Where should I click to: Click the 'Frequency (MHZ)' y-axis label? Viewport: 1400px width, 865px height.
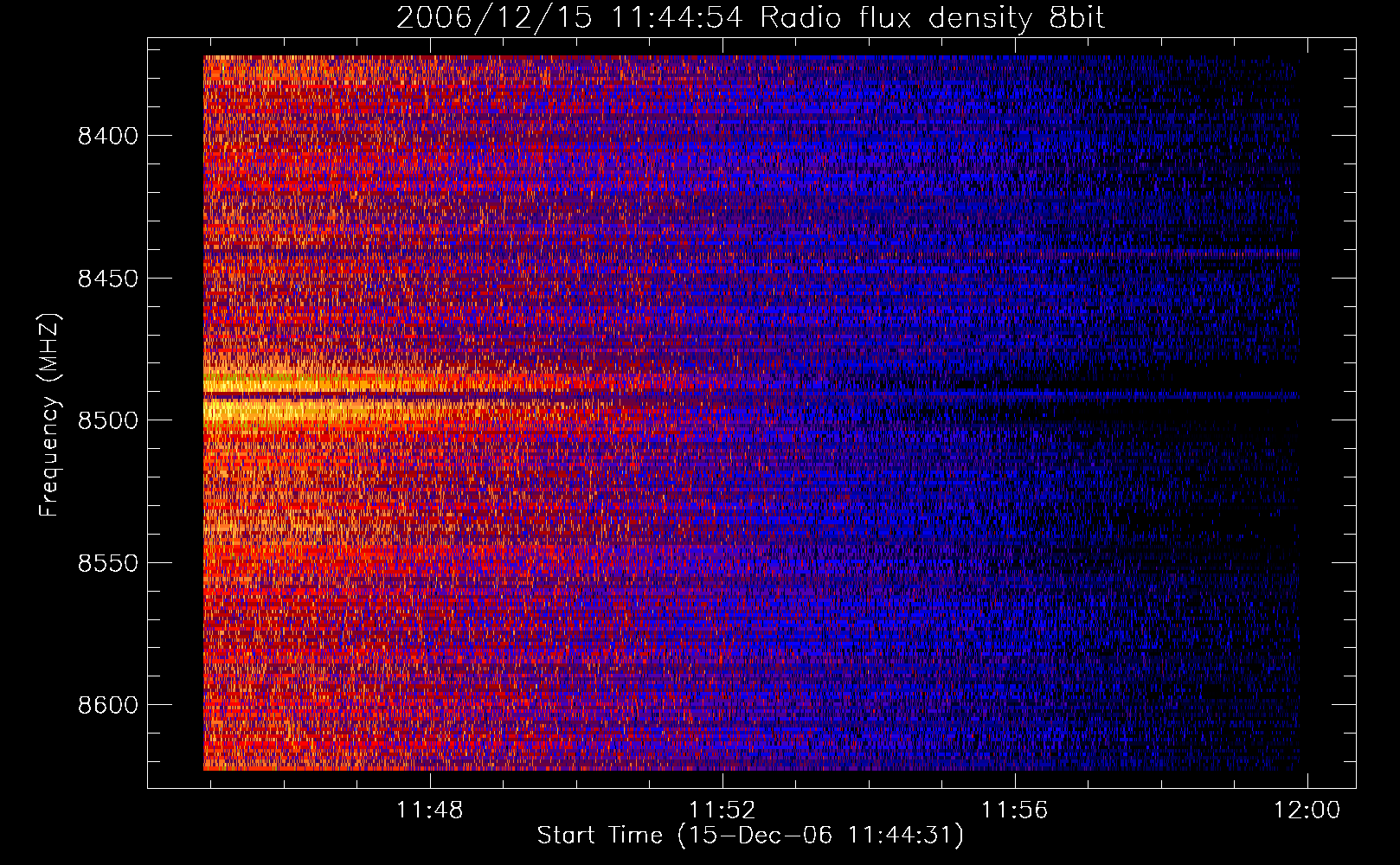50,415
